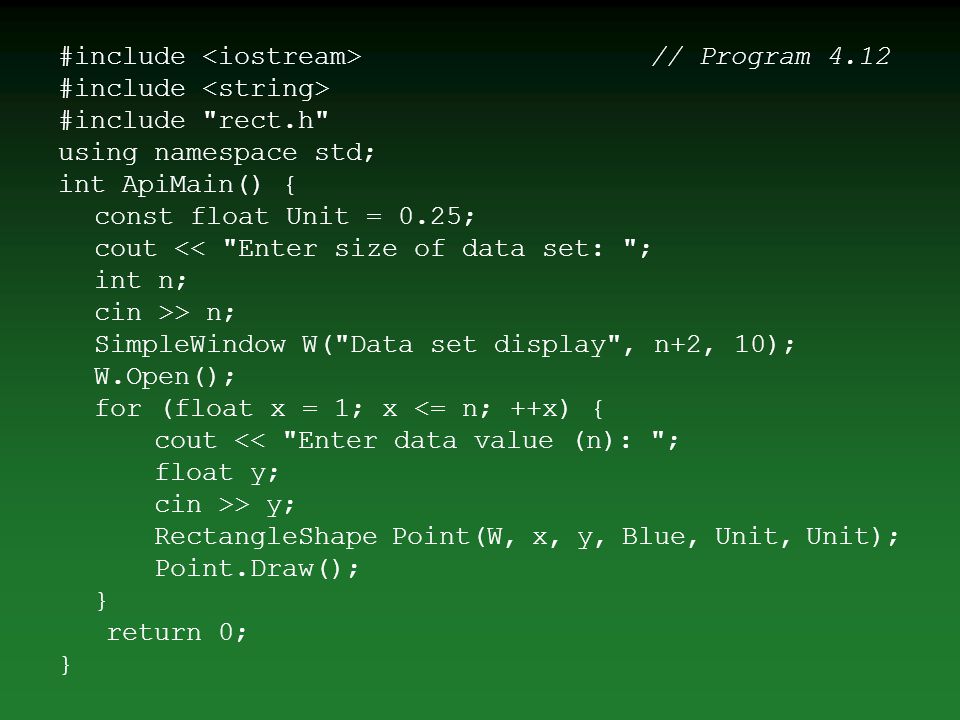Image resolution: width=960 pixels, height=720 pixels.
Task: Click the 'float y;' declaration
Action: click(217, 473)
